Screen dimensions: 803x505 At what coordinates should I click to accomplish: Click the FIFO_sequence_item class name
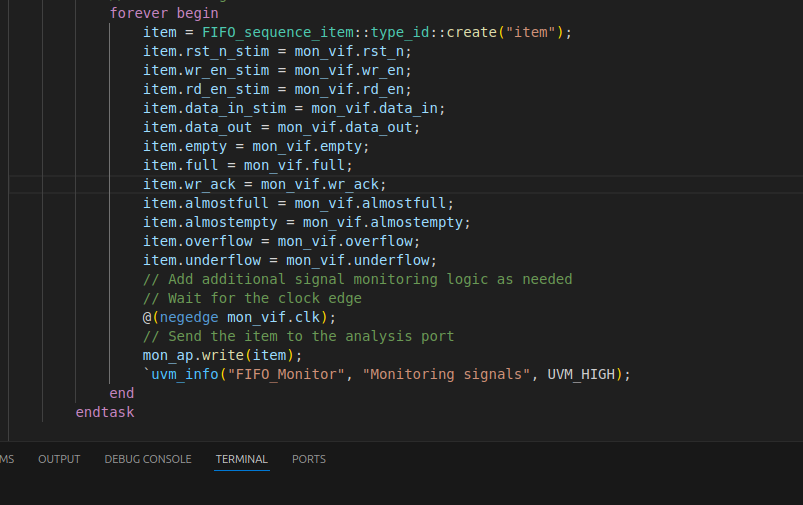click(x=278, y=32)
